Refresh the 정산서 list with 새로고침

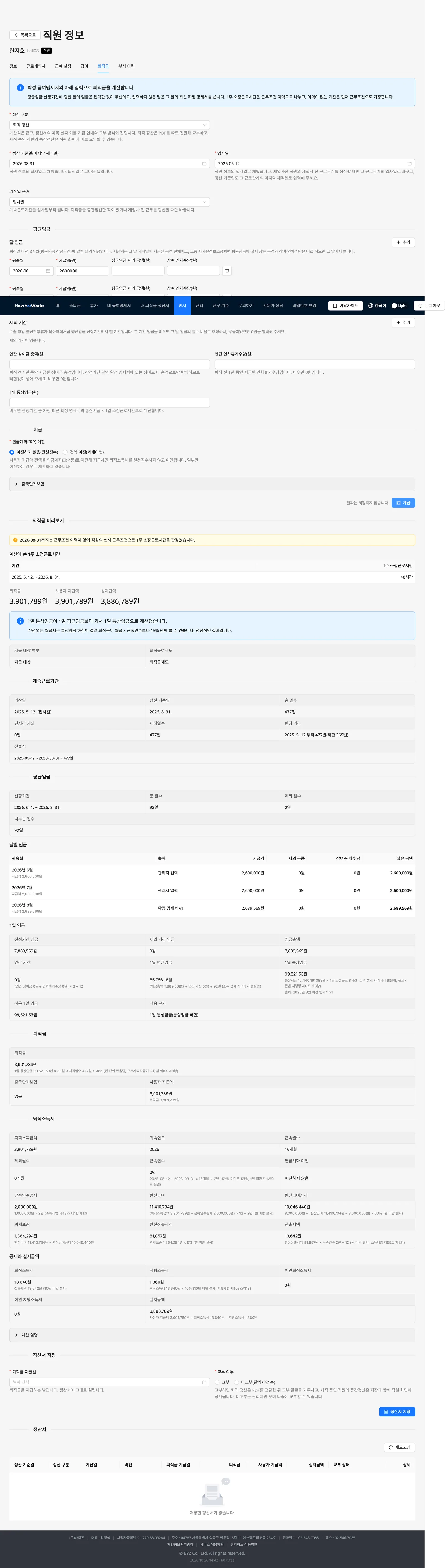[399, 1447]
